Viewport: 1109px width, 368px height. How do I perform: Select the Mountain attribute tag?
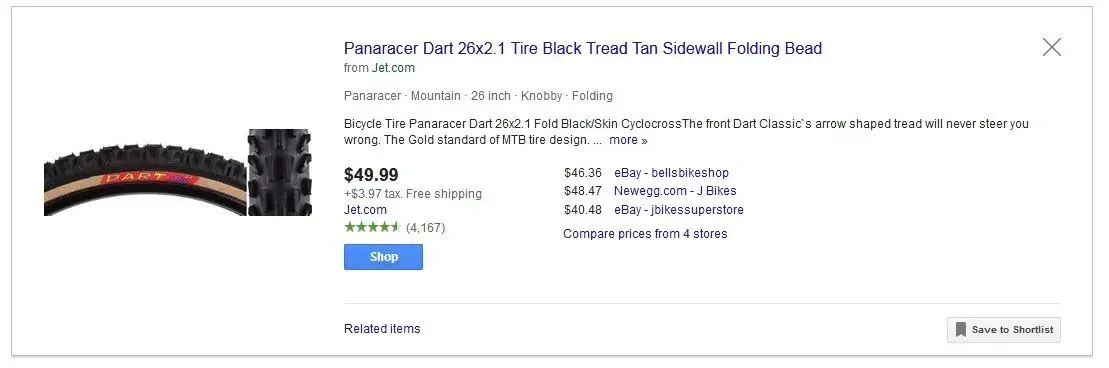tap(436, 96)
